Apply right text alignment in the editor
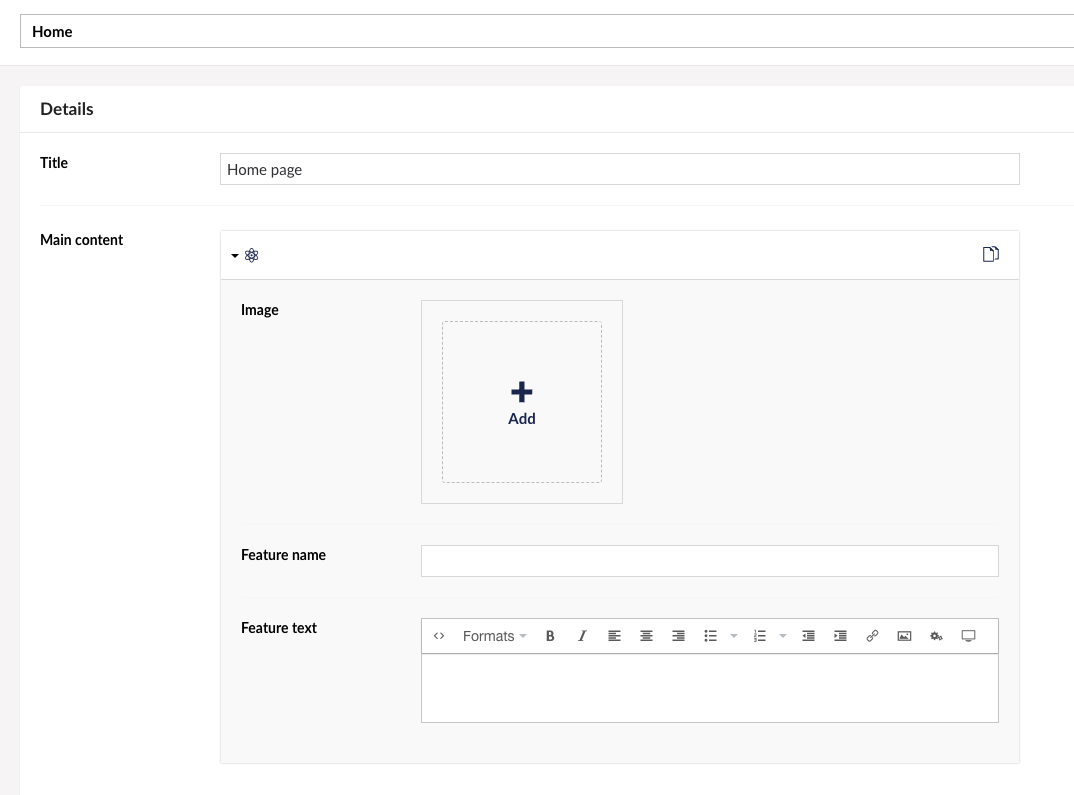1074x795 pixels. [678, 636]
